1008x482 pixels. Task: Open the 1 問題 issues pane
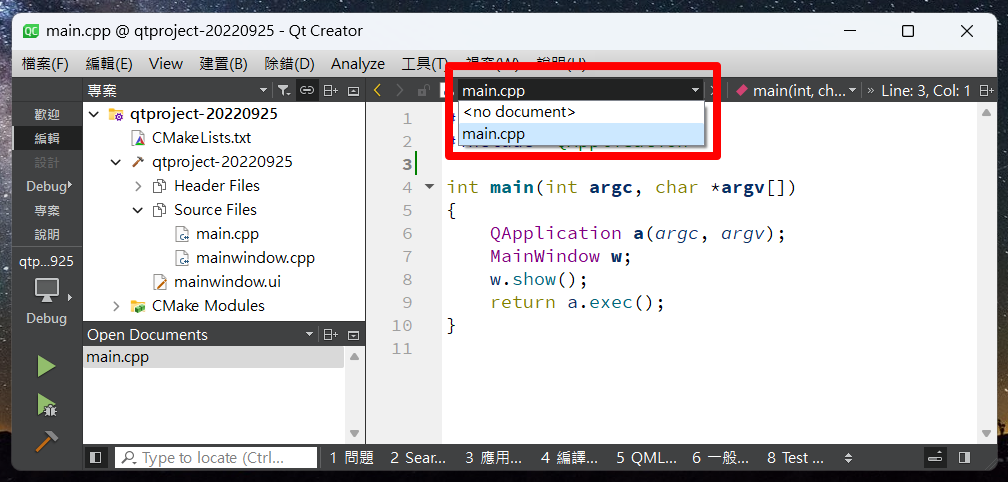(x=352, y=458)
